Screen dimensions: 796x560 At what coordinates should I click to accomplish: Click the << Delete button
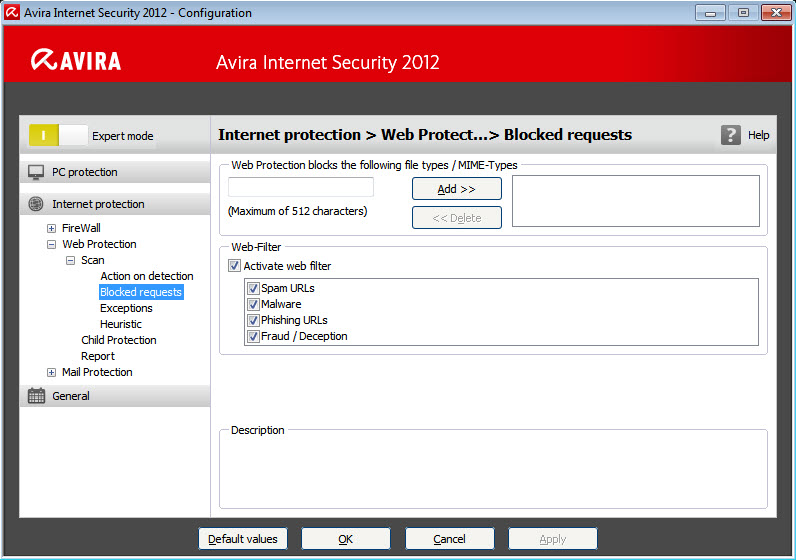(457, 218)
